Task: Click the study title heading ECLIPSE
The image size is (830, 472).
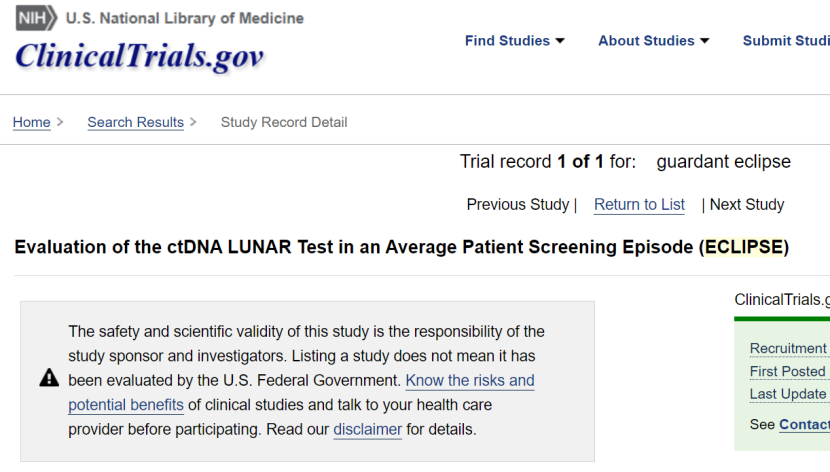Action: click(x=744, y=247)
